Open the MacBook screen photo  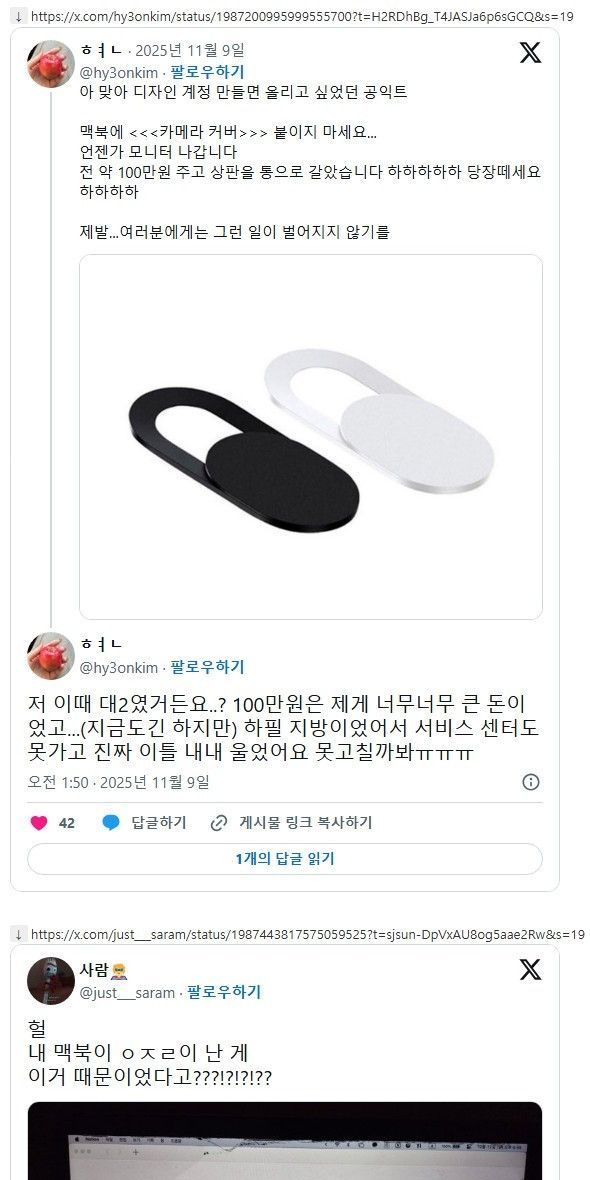pos(285,1141)
